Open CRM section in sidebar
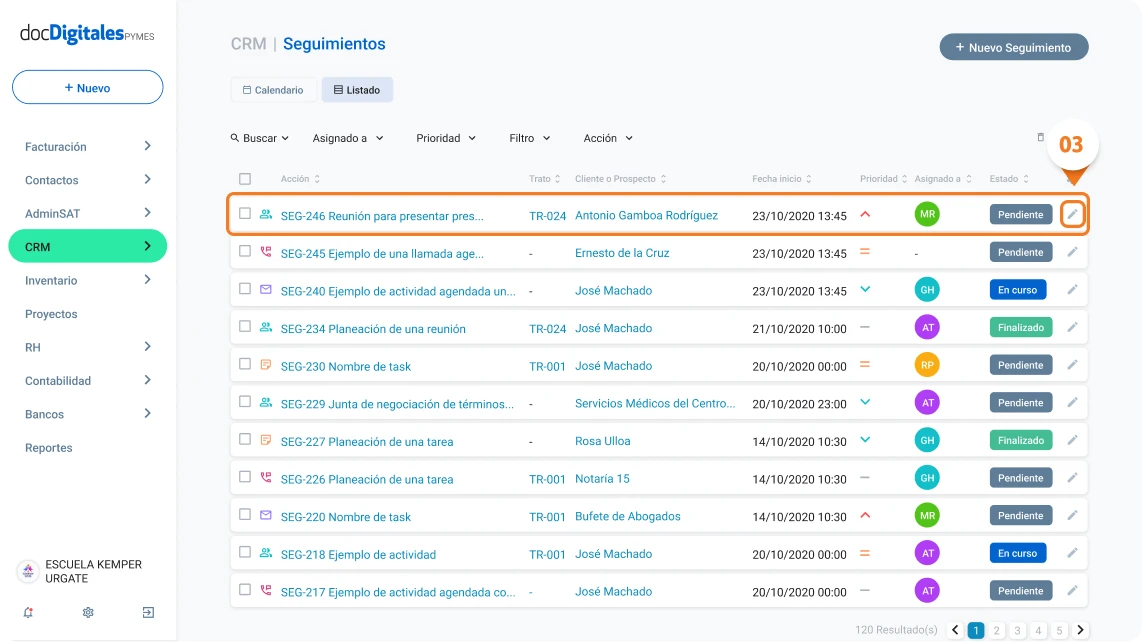Viewport: 1142px width, 642px height. tap(87, 246)
